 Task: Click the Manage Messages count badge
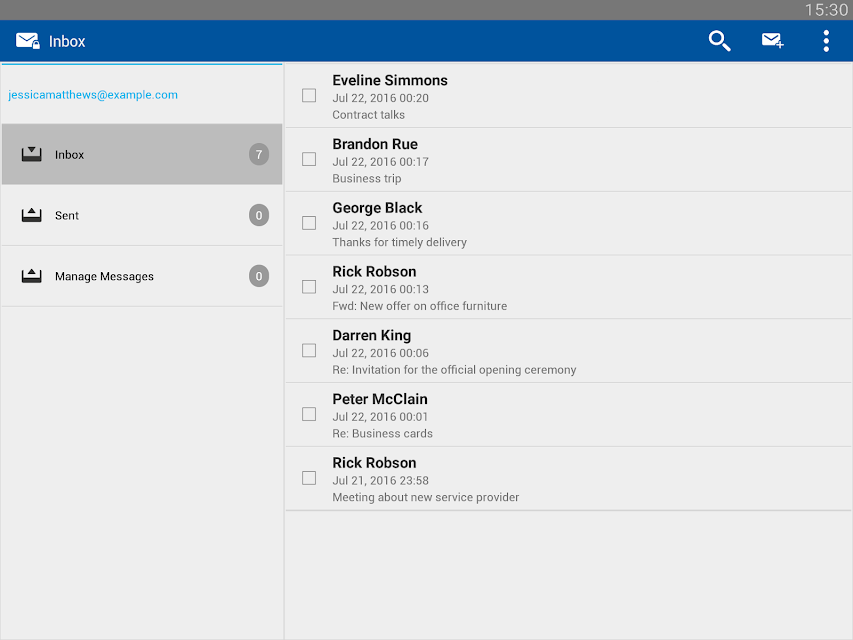click(259, 276)
